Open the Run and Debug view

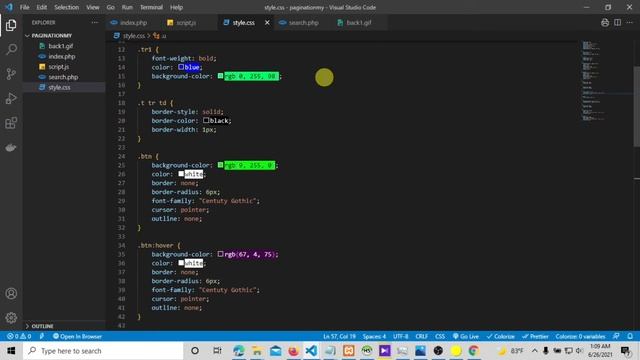11,98
